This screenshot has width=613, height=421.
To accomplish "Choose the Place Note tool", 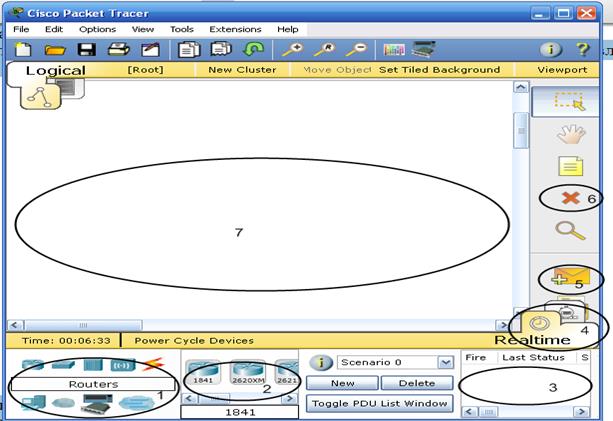I will tap(570, 166).
